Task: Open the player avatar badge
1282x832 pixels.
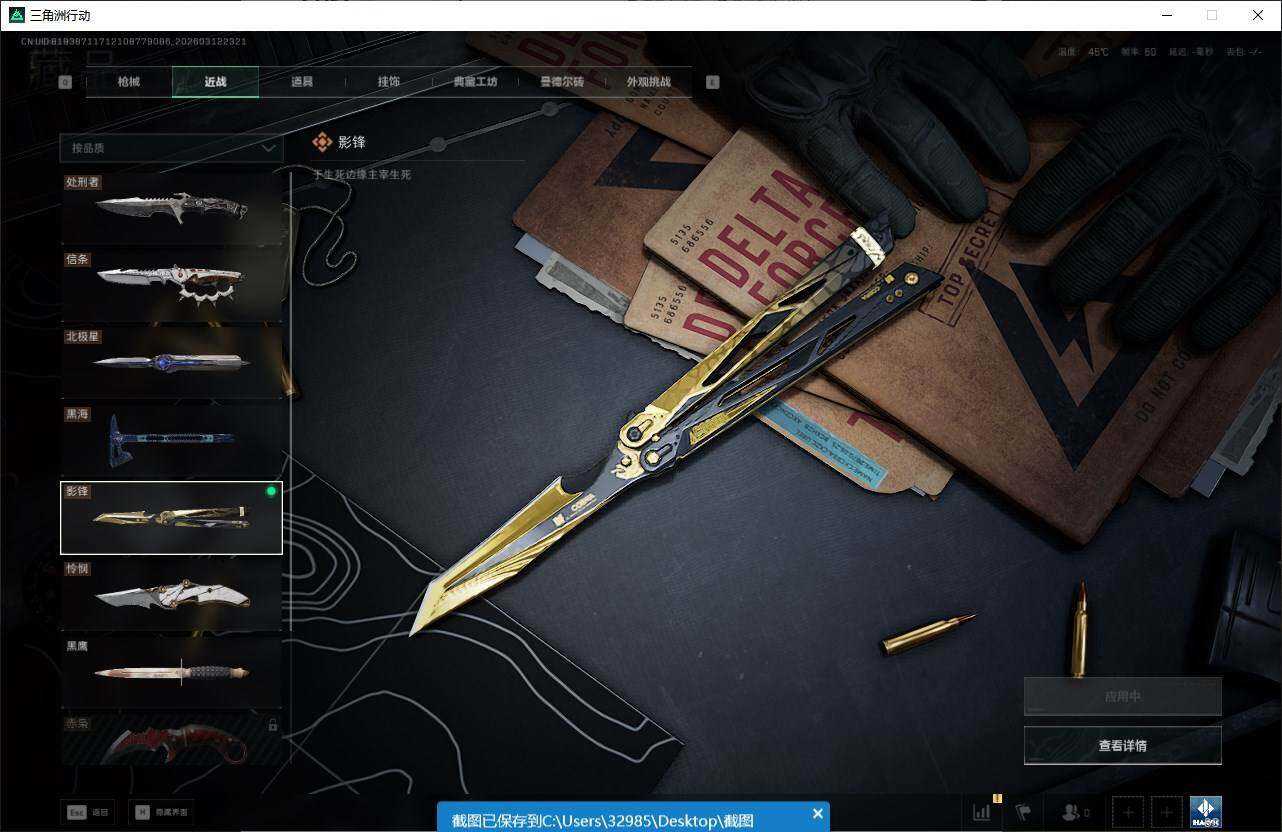Action: point(1205,812)
